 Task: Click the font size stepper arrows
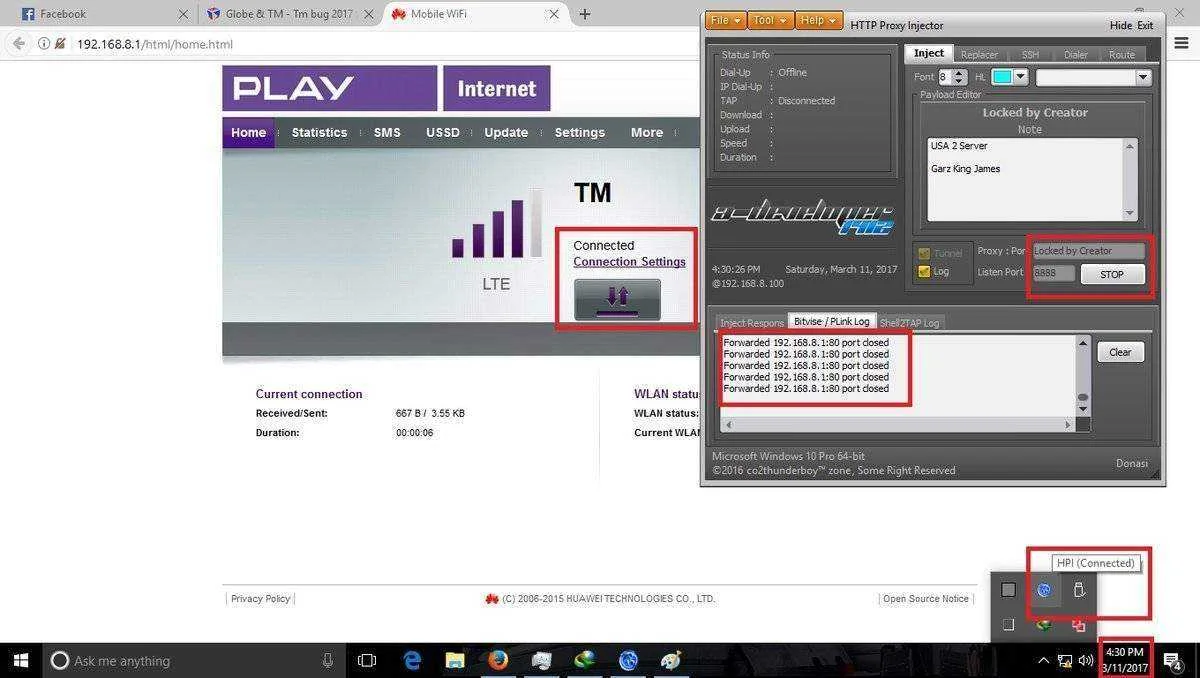pos(960,77)
